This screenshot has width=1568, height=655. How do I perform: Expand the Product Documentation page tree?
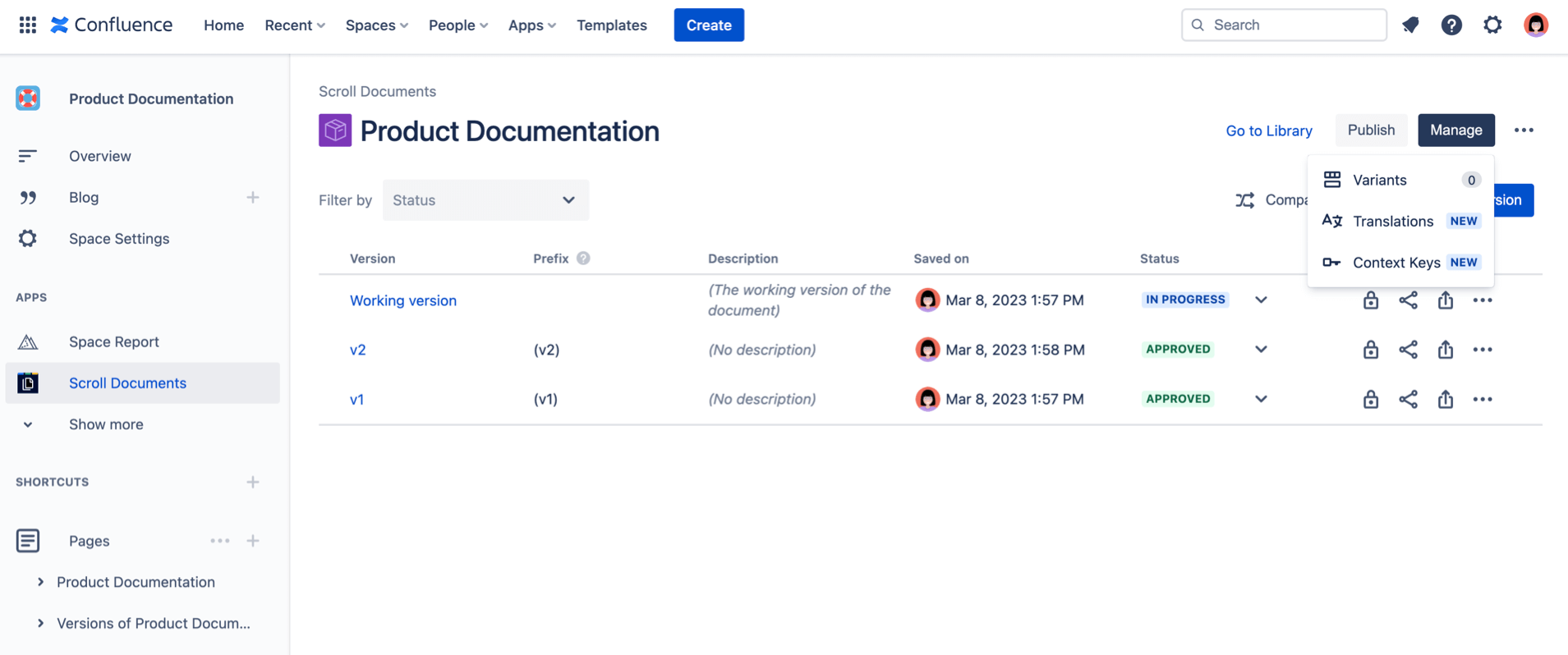tap(40, 582)
